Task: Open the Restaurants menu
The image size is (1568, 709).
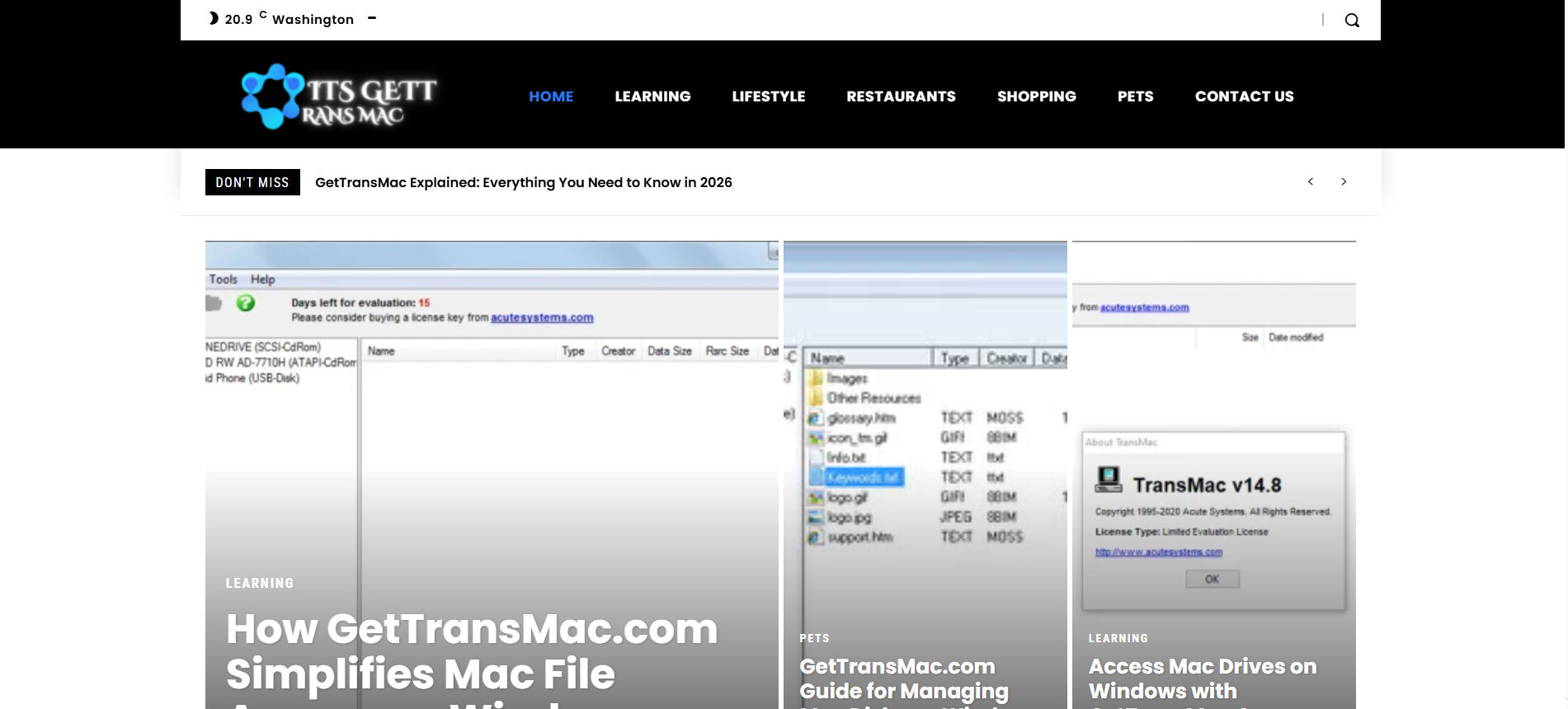Action: click(901, 96)
